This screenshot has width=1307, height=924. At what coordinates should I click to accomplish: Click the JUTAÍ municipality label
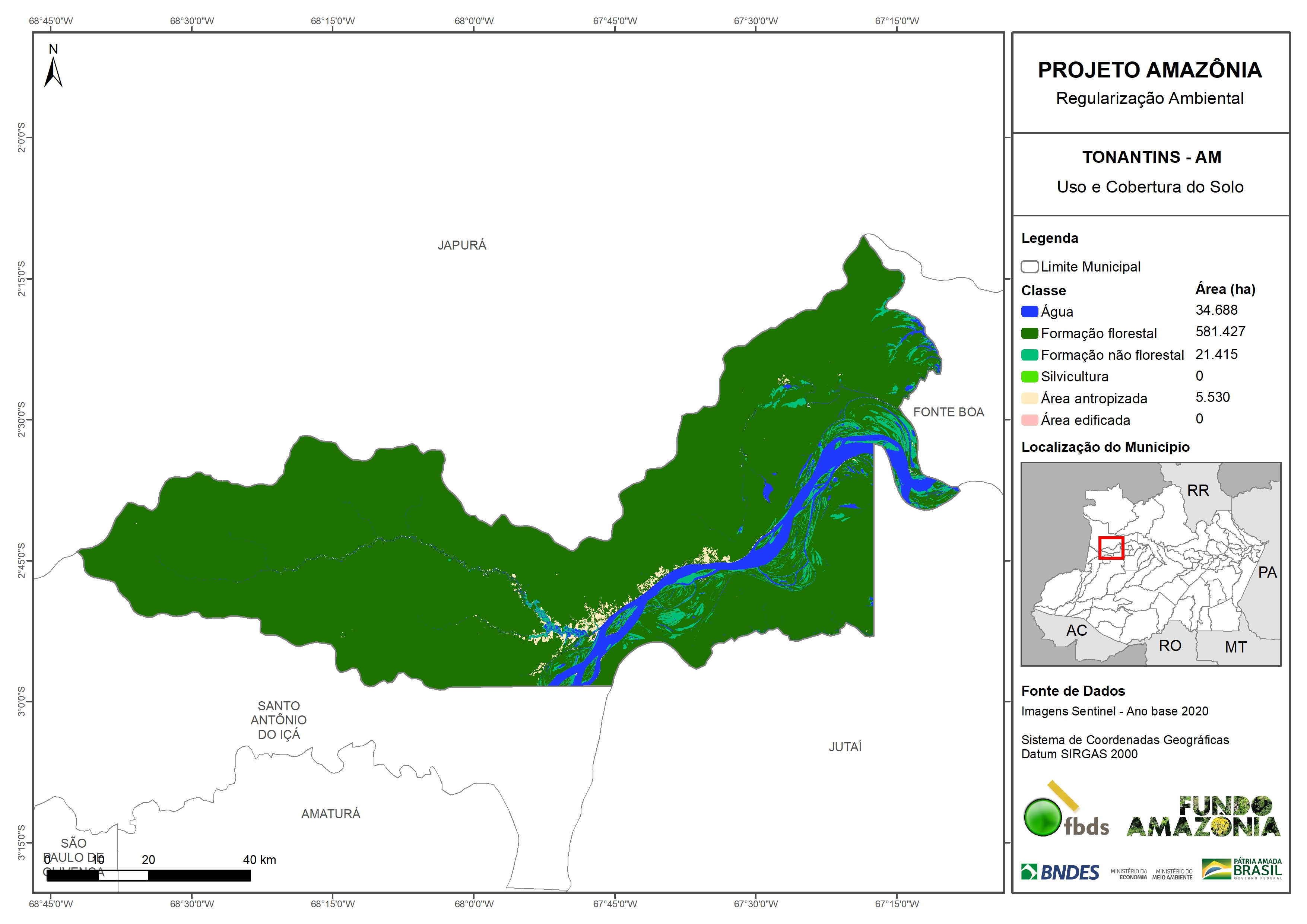845,746
